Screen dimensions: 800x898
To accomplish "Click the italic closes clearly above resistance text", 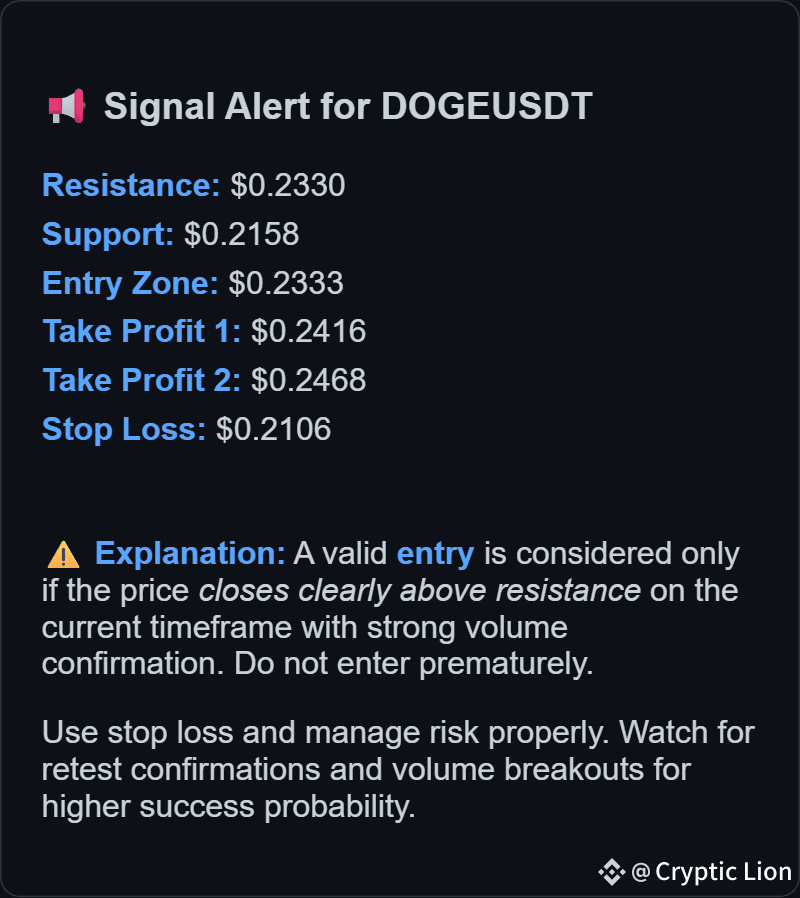I will click(x=420, y=590).
